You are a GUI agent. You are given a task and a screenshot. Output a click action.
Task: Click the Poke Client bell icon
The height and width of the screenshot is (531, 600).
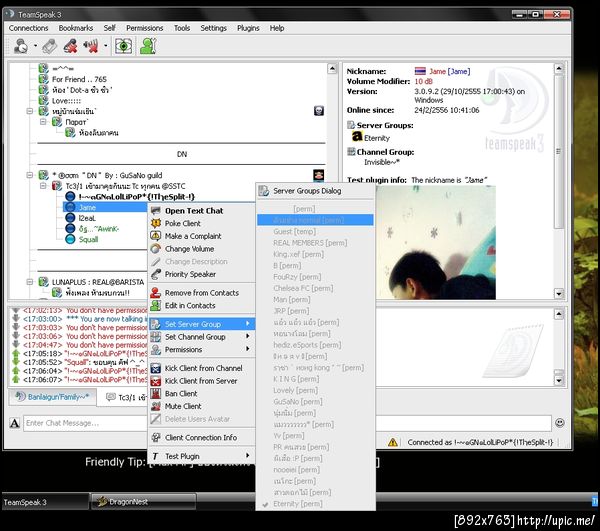156,223
